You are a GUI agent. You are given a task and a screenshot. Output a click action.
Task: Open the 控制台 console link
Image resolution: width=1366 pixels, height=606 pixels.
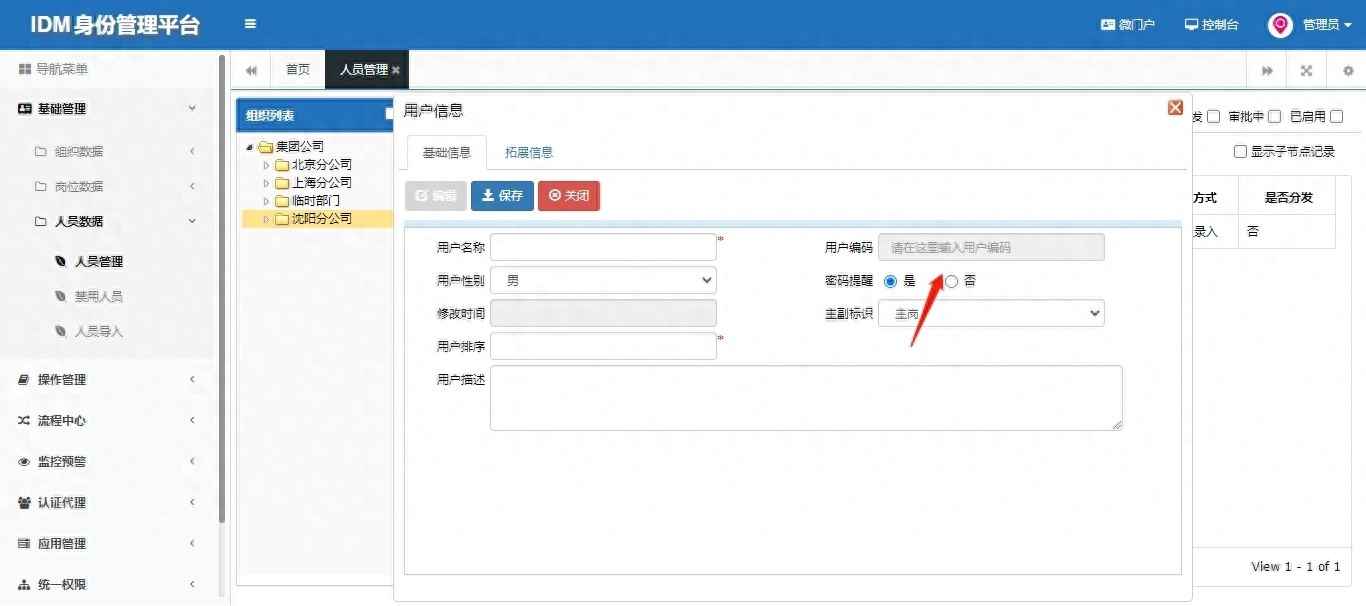pyautogui.click(x=1212, y=24)
